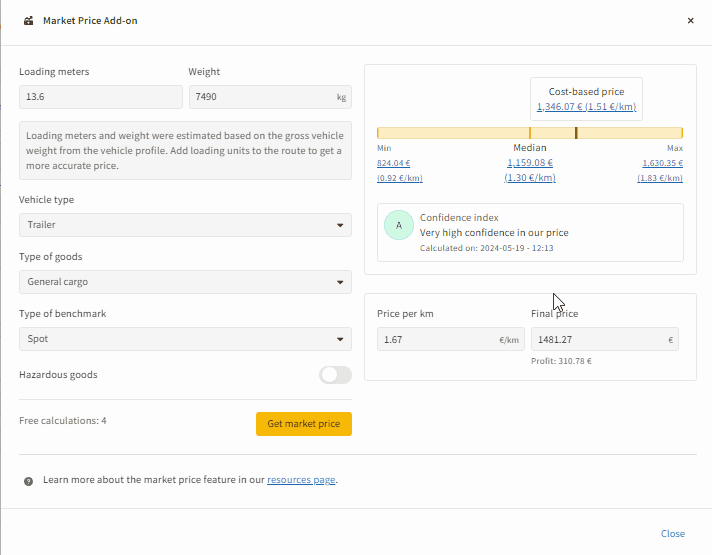The height and width of the screenshot is (555, 712).
Task: Open the resources page link
Action: pyautogui.click(x=301, y=480)
